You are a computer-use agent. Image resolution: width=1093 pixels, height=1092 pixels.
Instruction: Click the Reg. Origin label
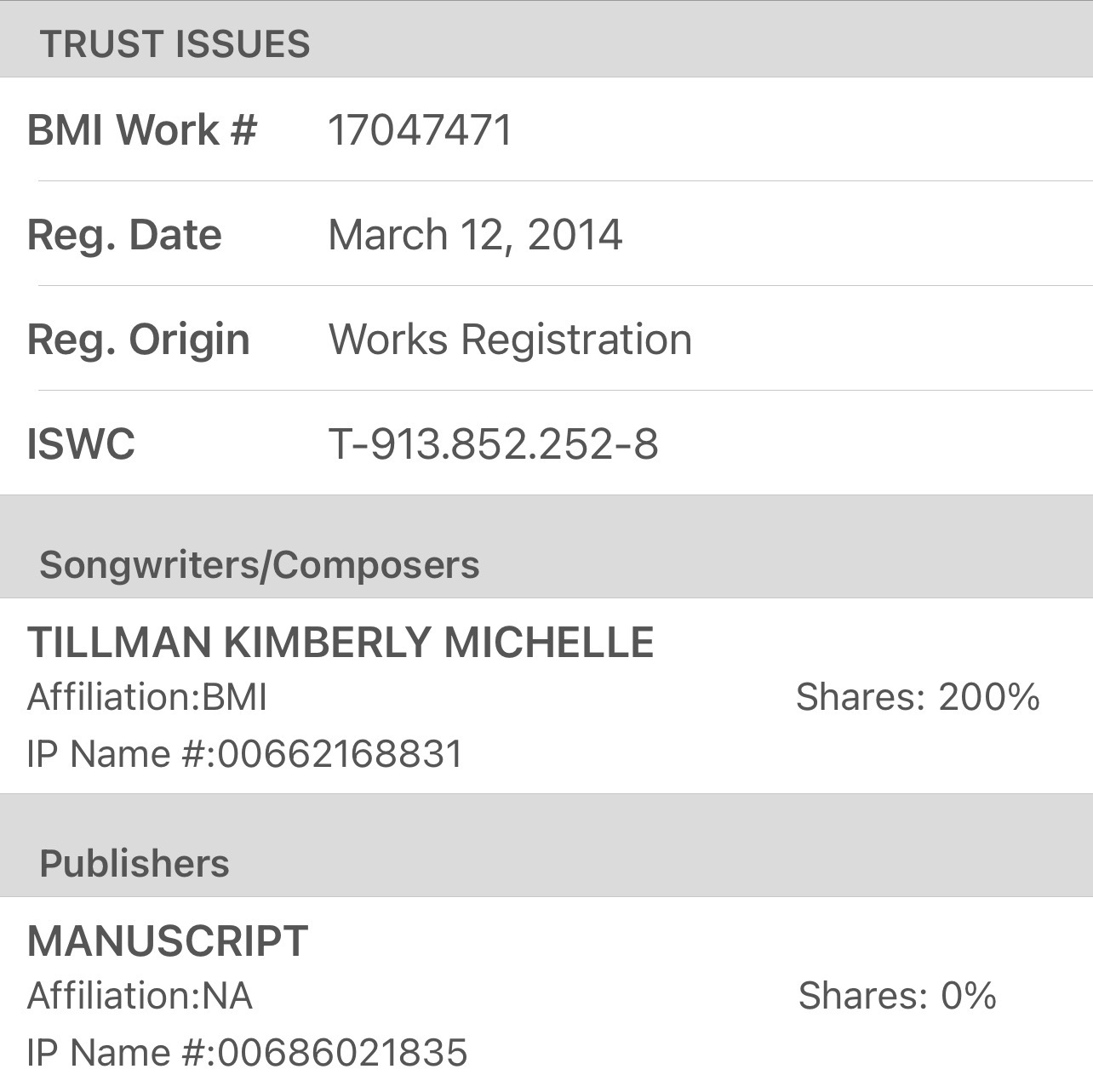[x=138, y=340]
